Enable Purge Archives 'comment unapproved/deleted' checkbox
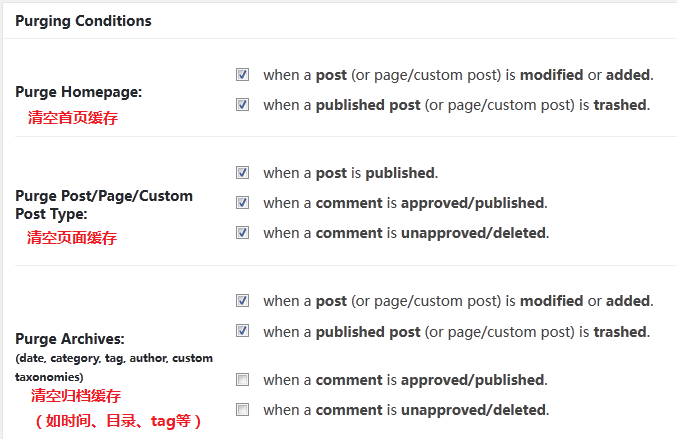The height and width of the screenshot is (439, 677). coord(243,410)
